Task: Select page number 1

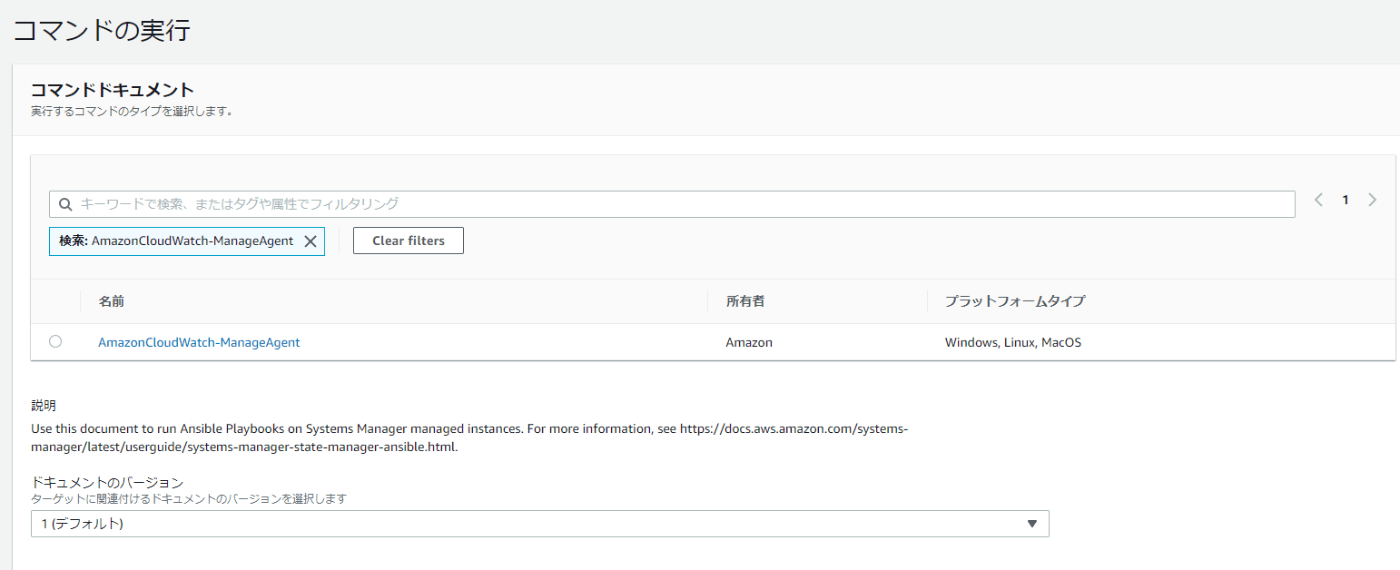Action: point(1345,200)
